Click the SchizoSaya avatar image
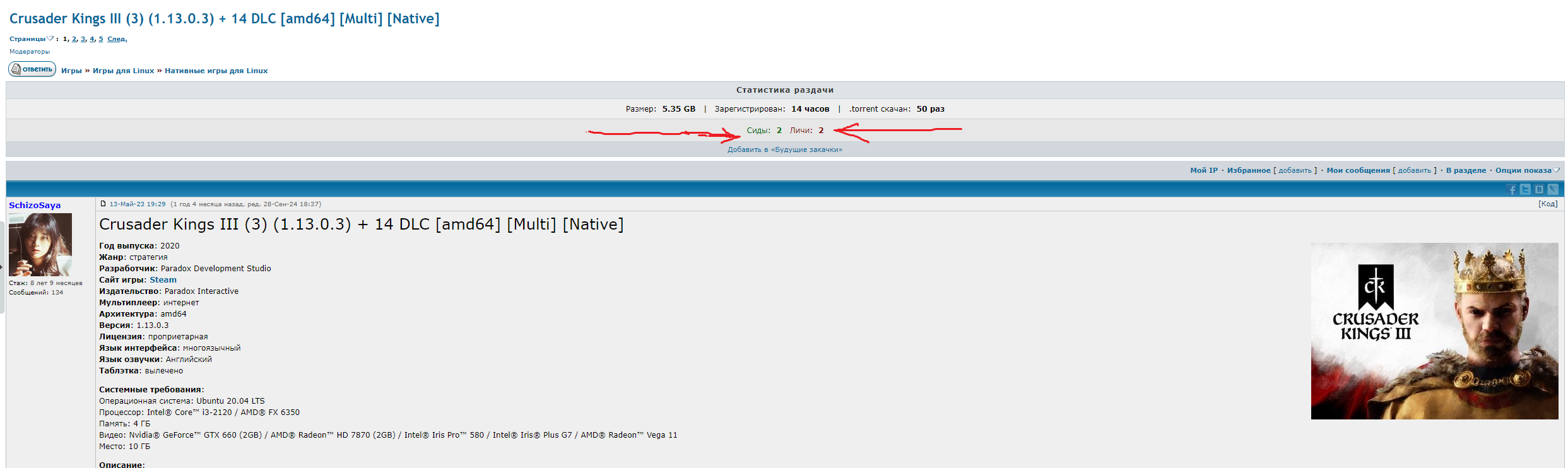The image size is (1568, 468). click(x=40, y=245)
